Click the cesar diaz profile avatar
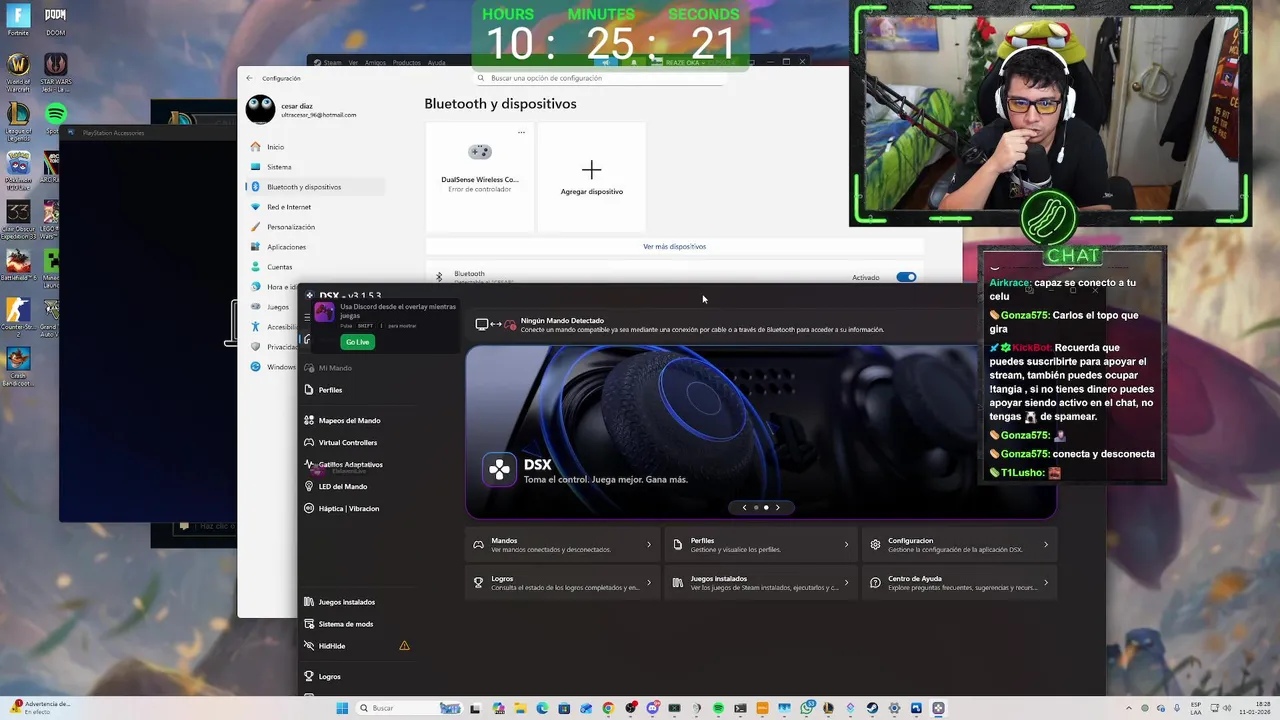1280x720 pixels. coord(260,109)
